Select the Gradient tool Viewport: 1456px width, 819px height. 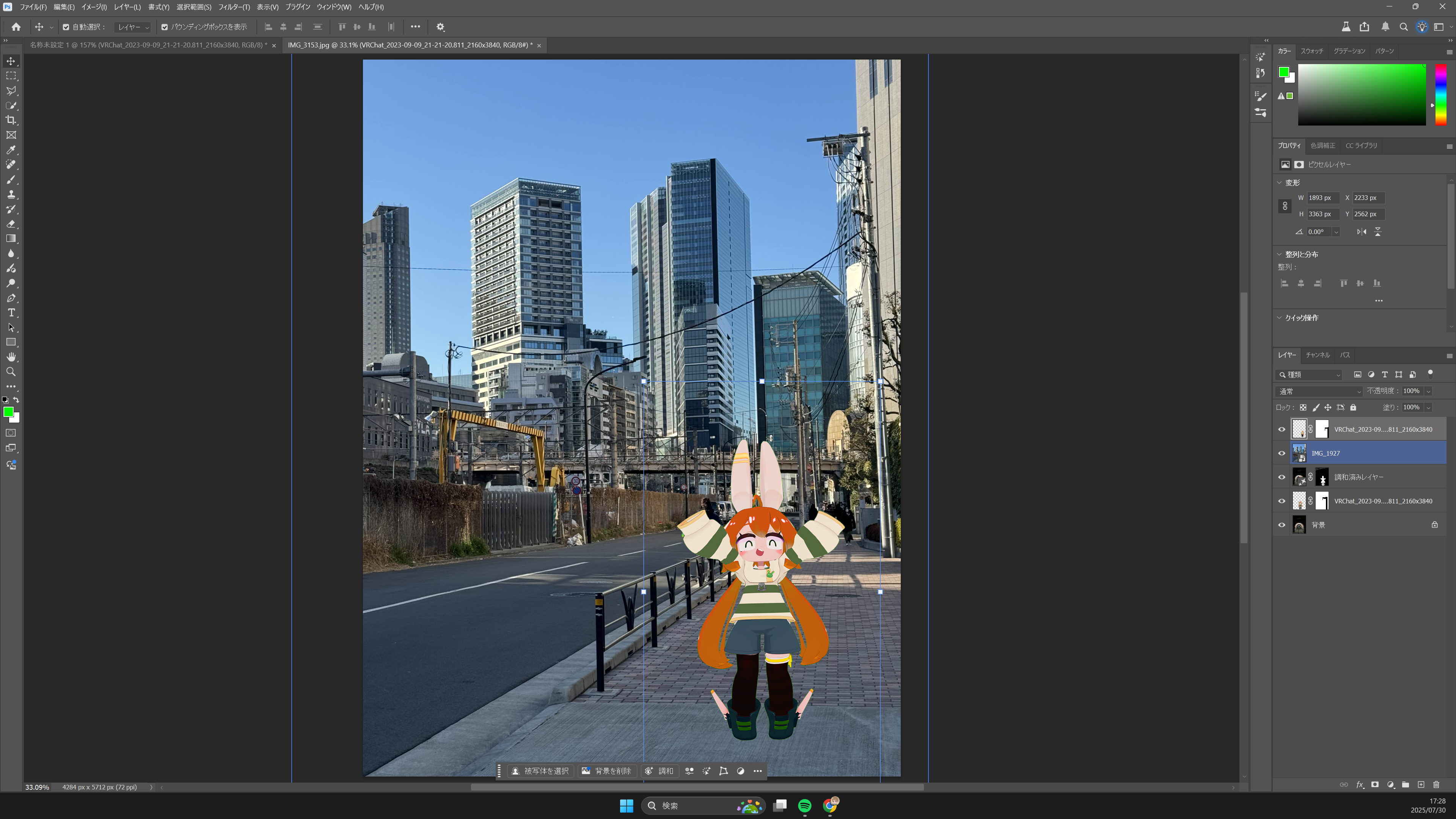11,239
